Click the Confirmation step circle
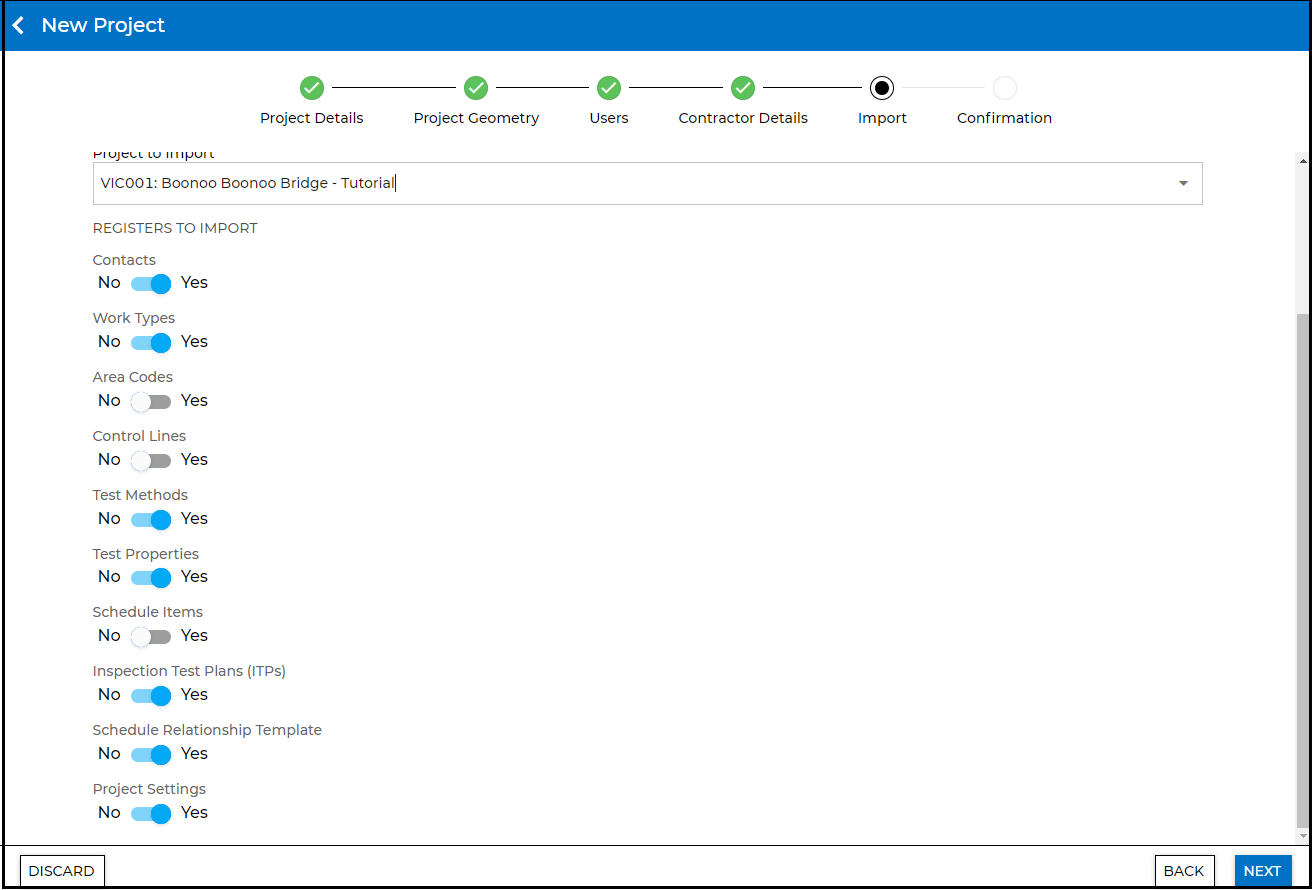 coord(1004,88)
